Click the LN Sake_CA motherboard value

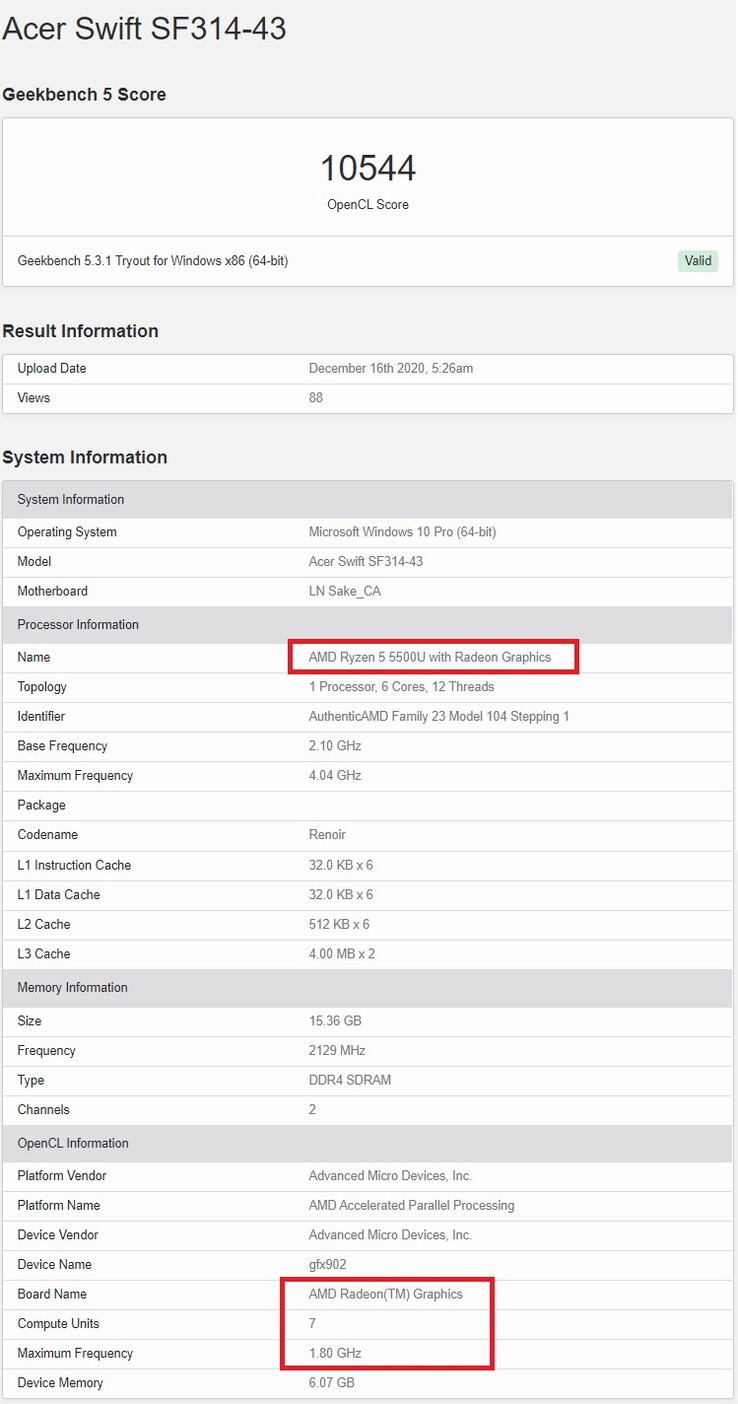tap(345, 591)
